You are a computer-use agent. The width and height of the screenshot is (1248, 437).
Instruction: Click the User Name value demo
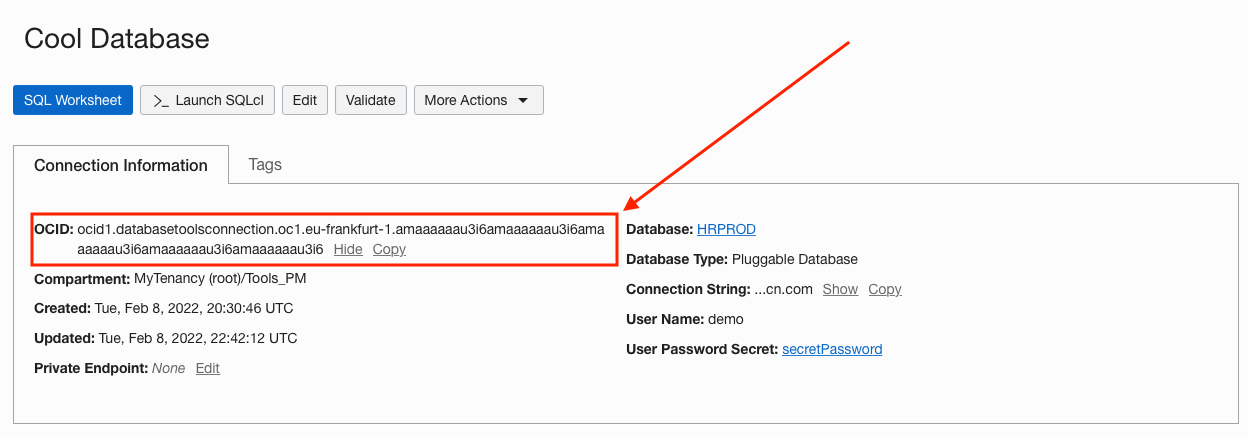coord(724,319)
